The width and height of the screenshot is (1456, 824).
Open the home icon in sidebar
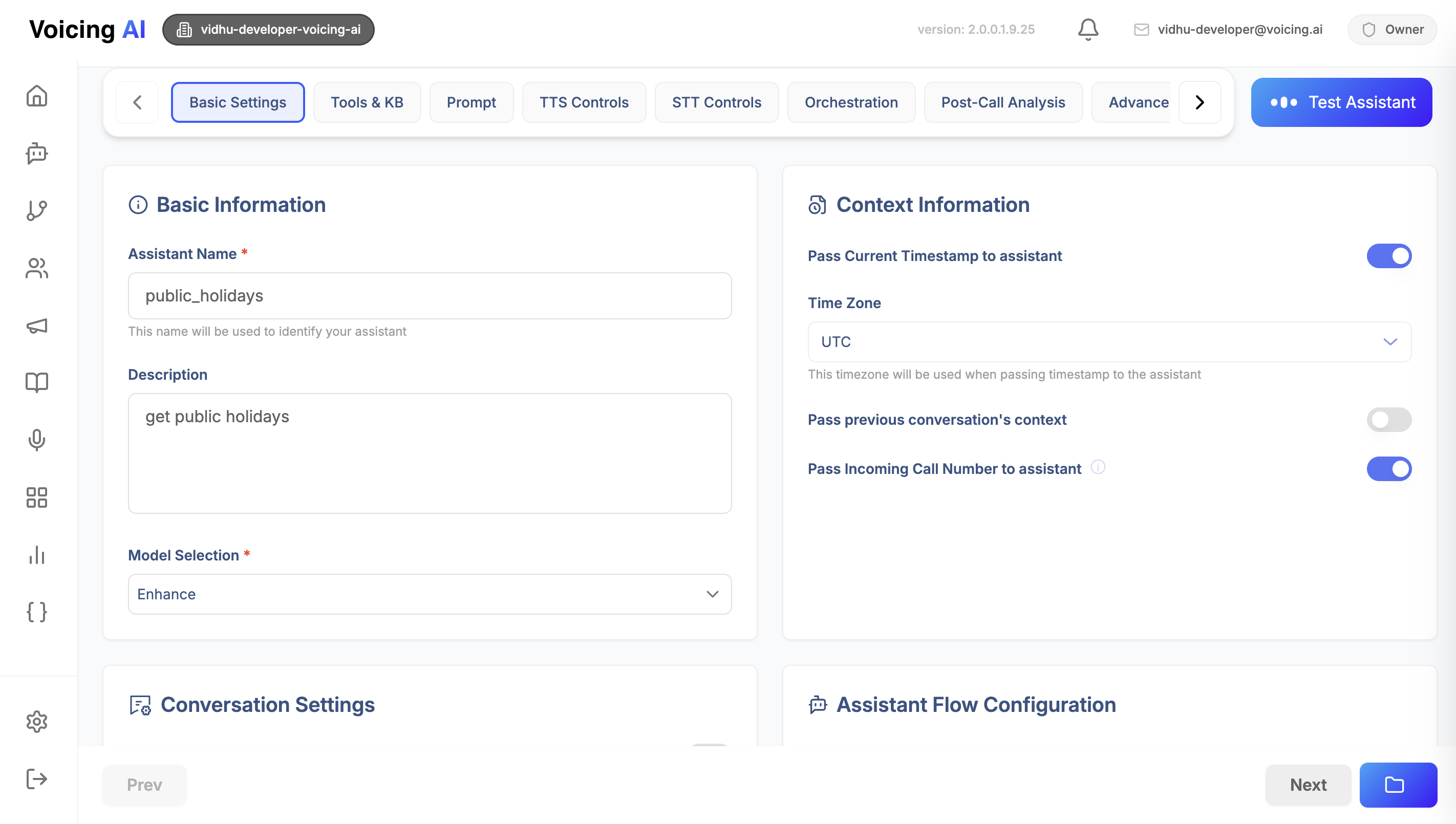37,96
